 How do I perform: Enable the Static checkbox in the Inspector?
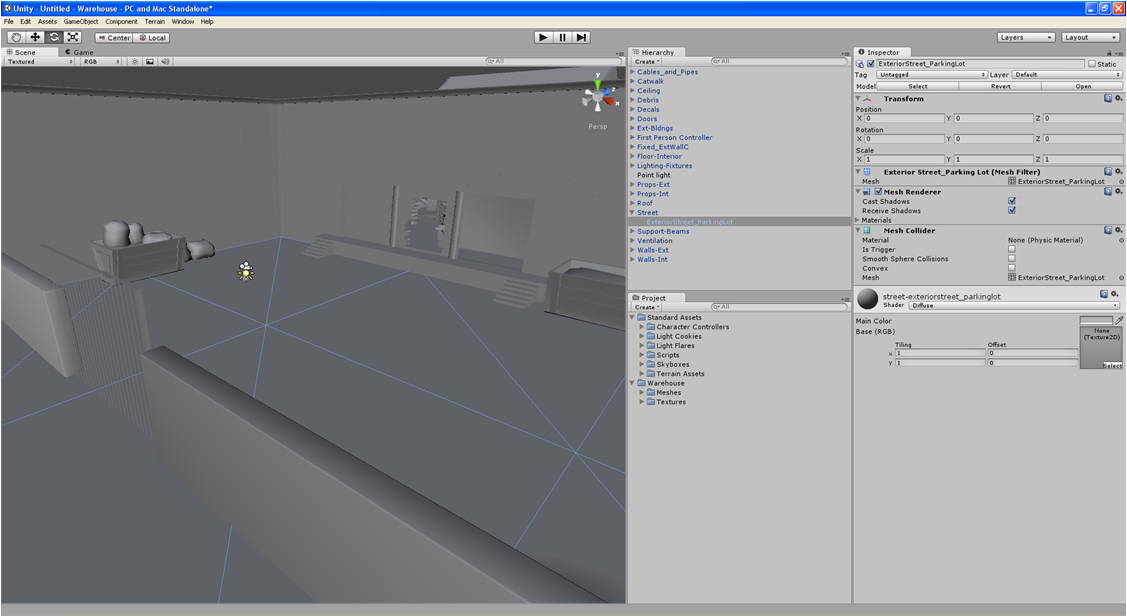1093,64
